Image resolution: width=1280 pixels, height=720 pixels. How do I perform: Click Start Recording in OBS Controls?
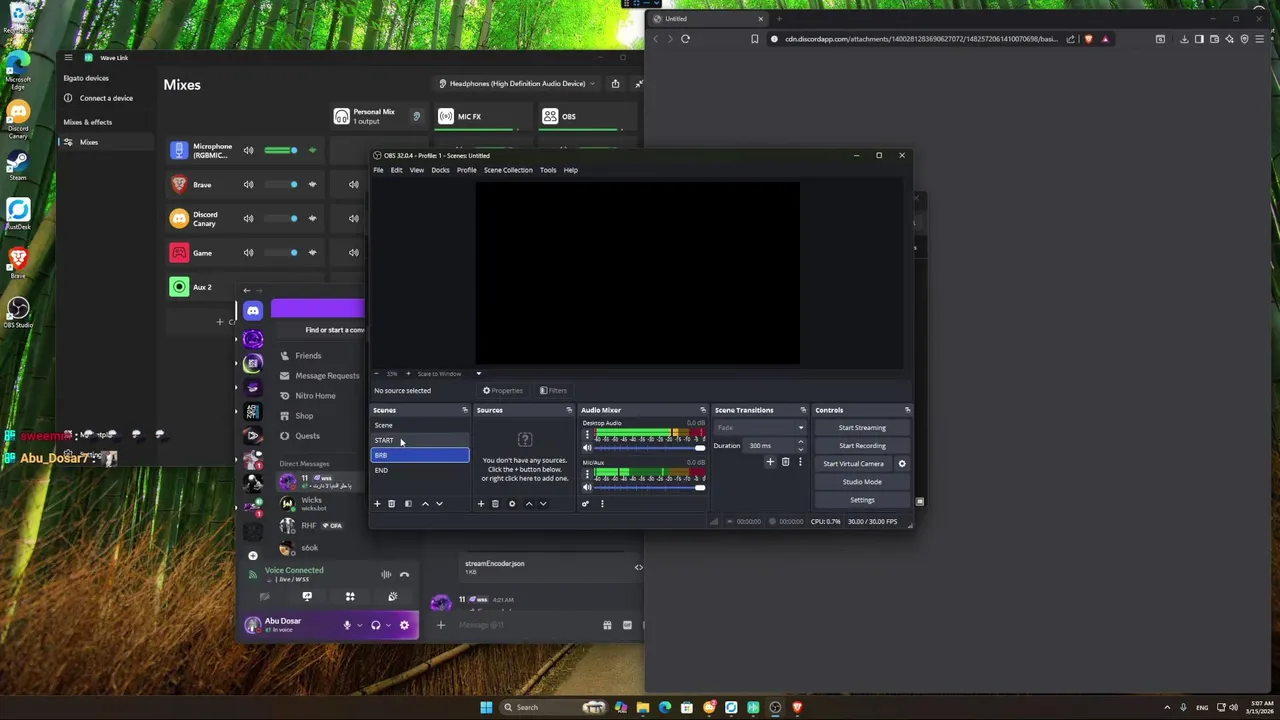(862, 446)
